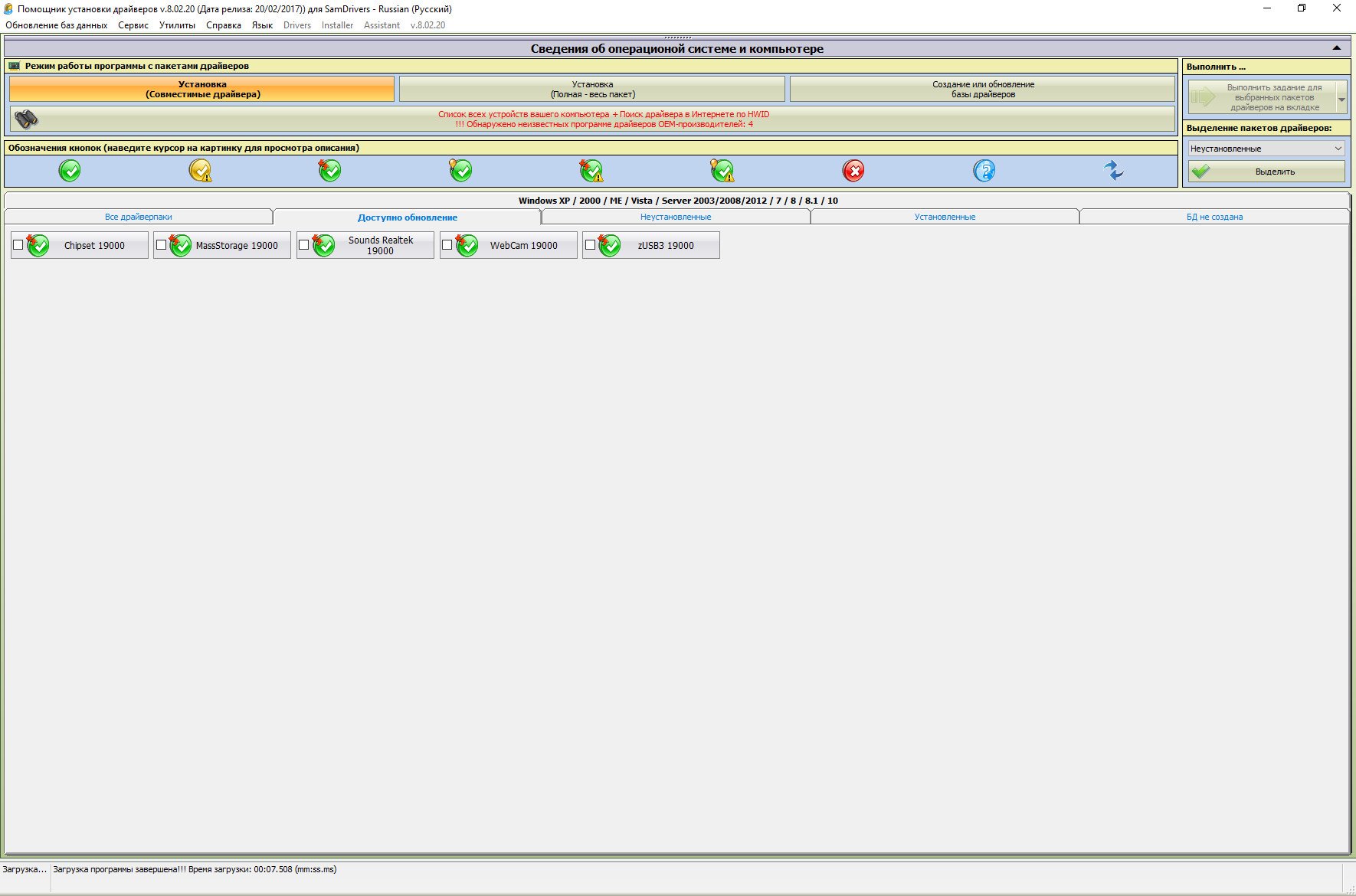
Task: Click the first green checkmark legend icon
Action: [x=70, y=170]
